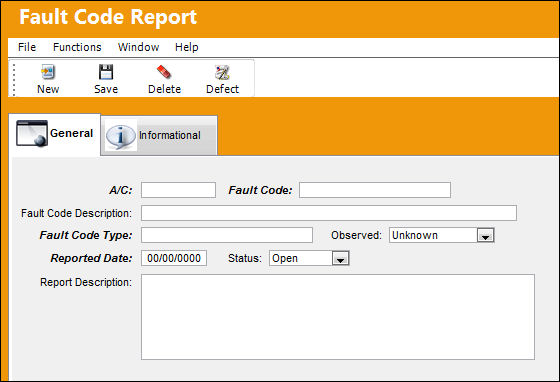The height and width of the screenshot is (382, 560).
Task: Click the Delete eraser icon
Action: [x=164, y=72]
